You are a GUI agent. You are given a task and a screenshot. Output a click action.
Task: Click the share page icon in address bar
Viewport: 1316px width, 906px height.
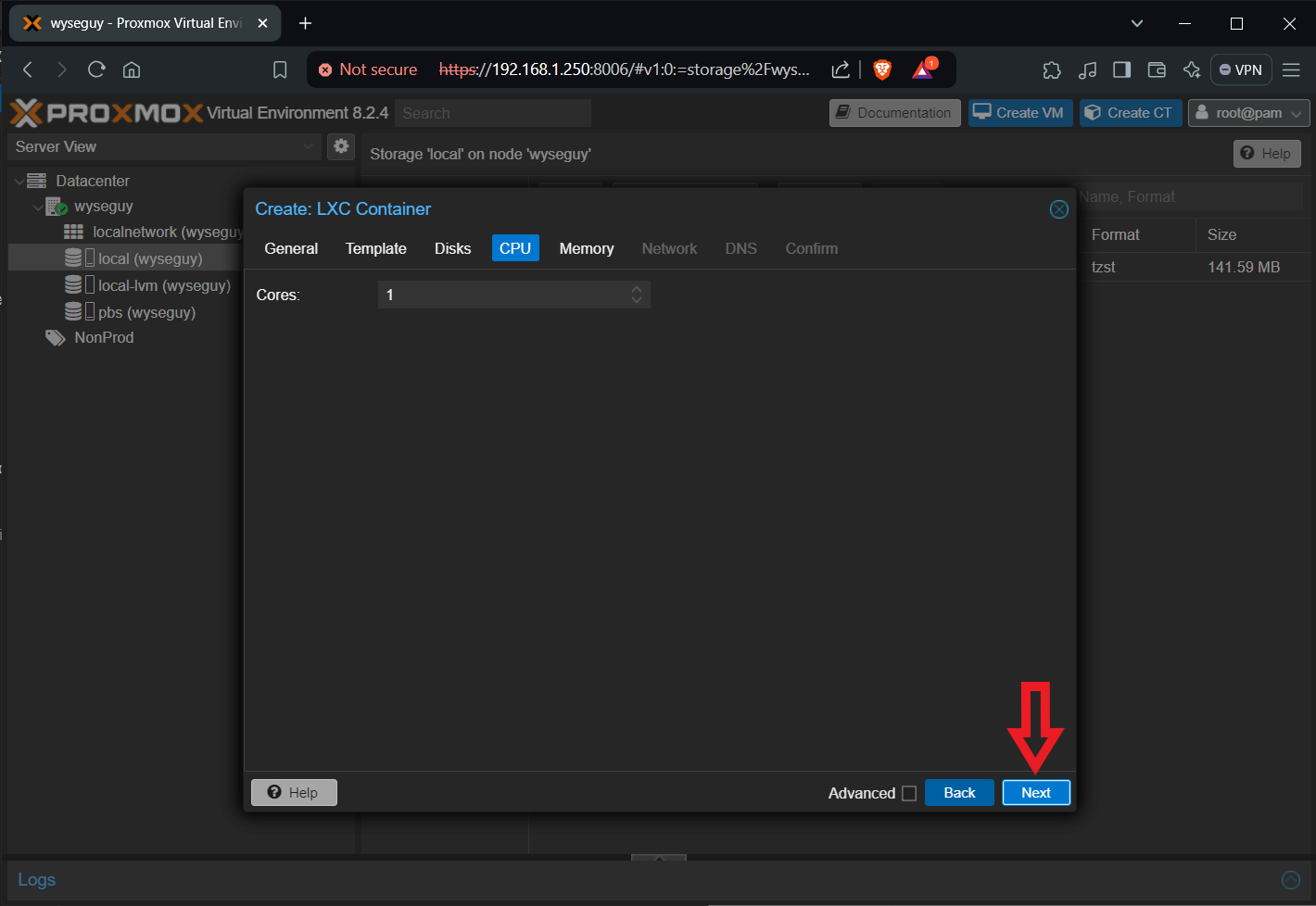(841, 69)
